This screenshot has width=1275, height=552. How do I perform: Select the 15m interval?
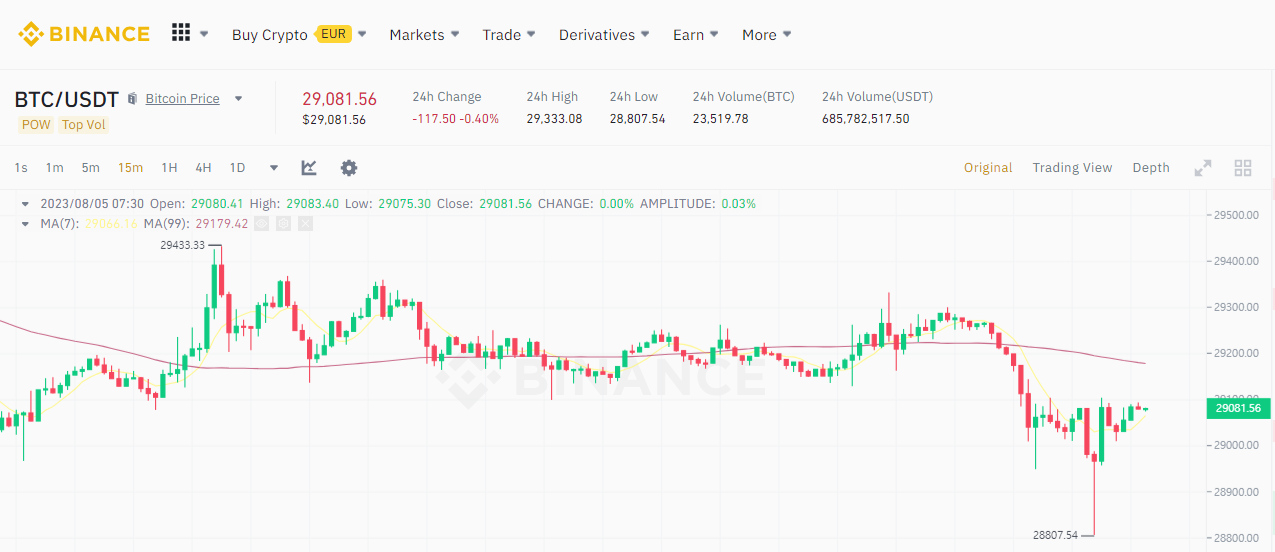coord(130,168)
